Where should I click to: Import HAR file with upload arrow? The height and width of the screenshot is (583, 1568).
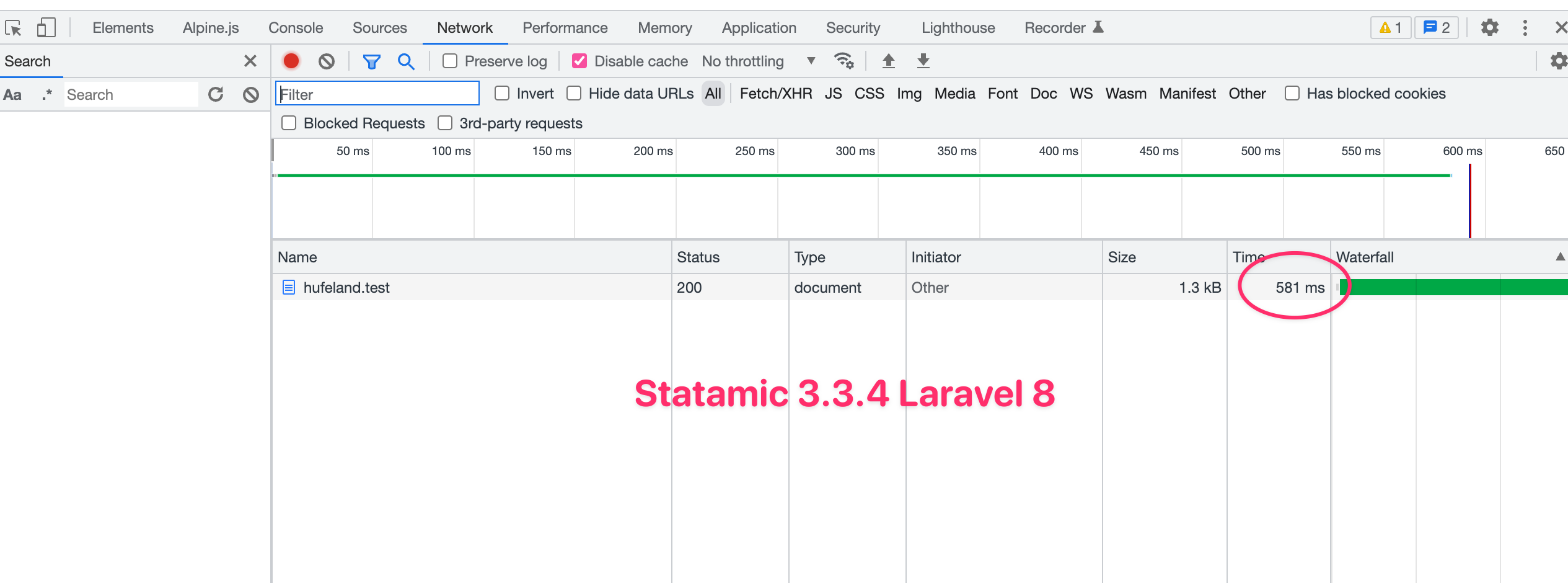[x=889, y=61]
